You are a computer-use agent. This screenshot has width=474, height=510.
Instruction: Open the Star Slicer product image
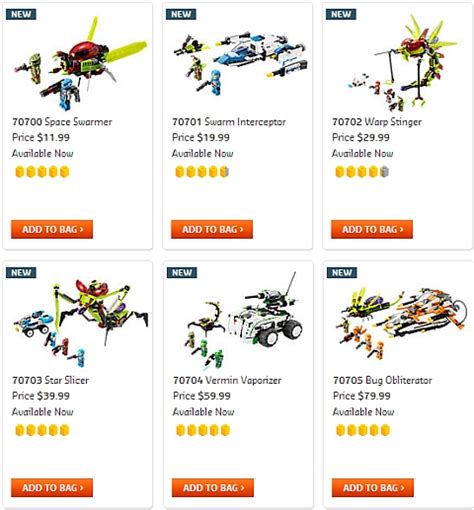click(81, 322)
